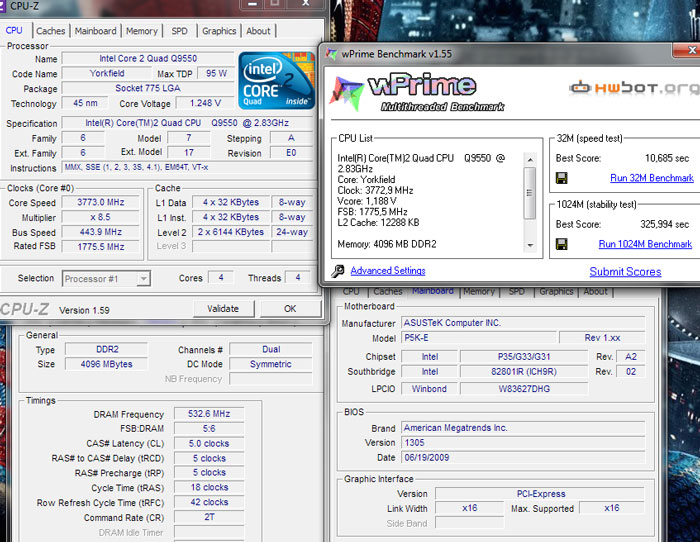700x542 pixels.
Task: Open Graphics tab in the lower-right CPU-Z window
Action: pyautogui.click(x=556, y=292)
